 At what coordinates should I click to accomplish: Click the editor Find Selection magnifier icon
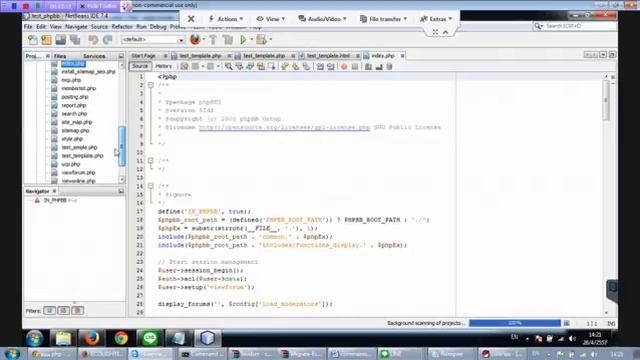click(229, 66)
